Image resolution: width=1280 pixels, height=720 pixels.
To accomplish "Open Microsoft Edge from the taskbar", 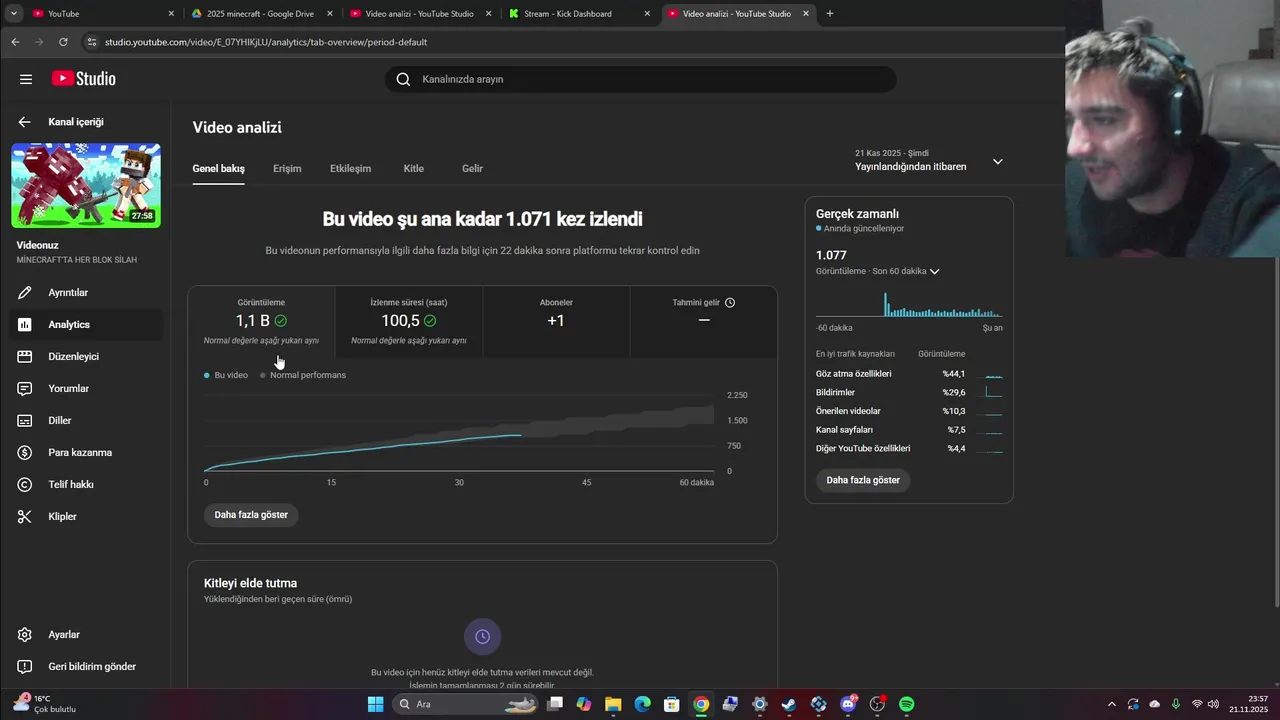I will 643,704.
